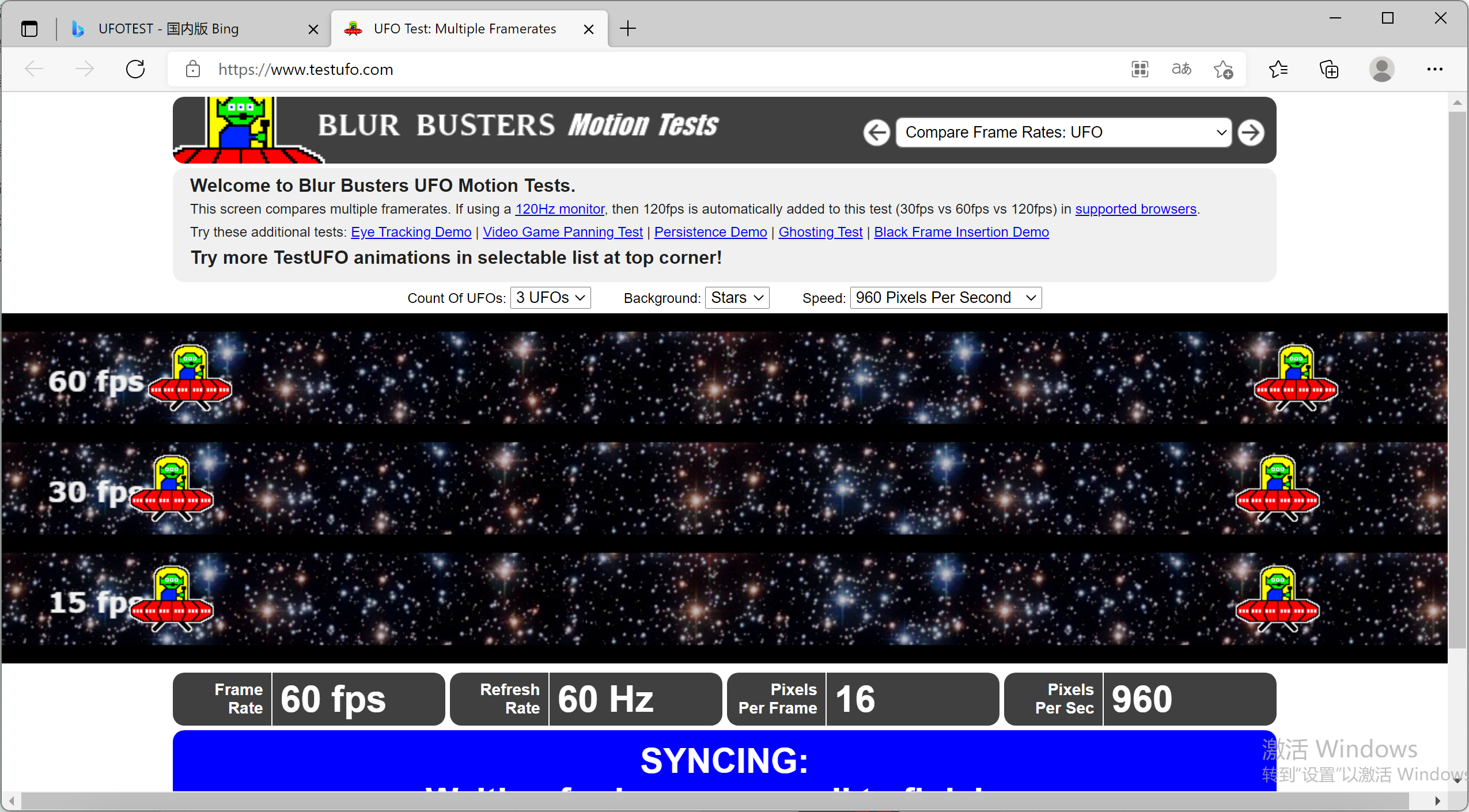The width and height of the screenshot is (1469, 812).
Task: Click the right UFO in 15 fps row
Action: [x=1277, y=599]
